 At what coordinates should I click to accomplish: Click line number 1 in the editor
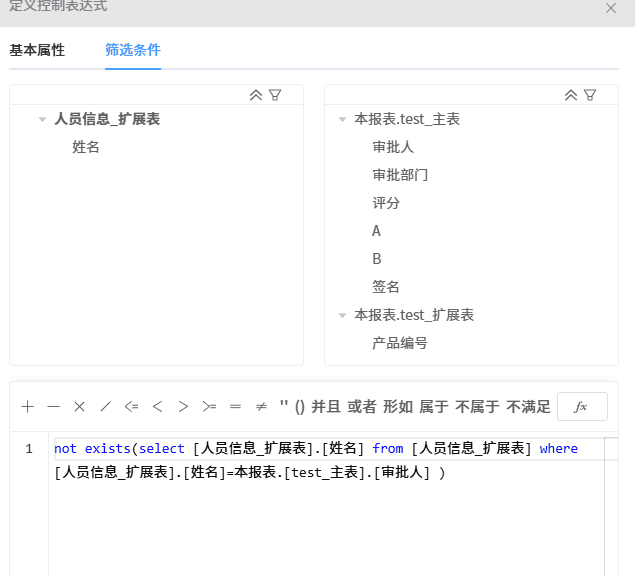(29, 449)
